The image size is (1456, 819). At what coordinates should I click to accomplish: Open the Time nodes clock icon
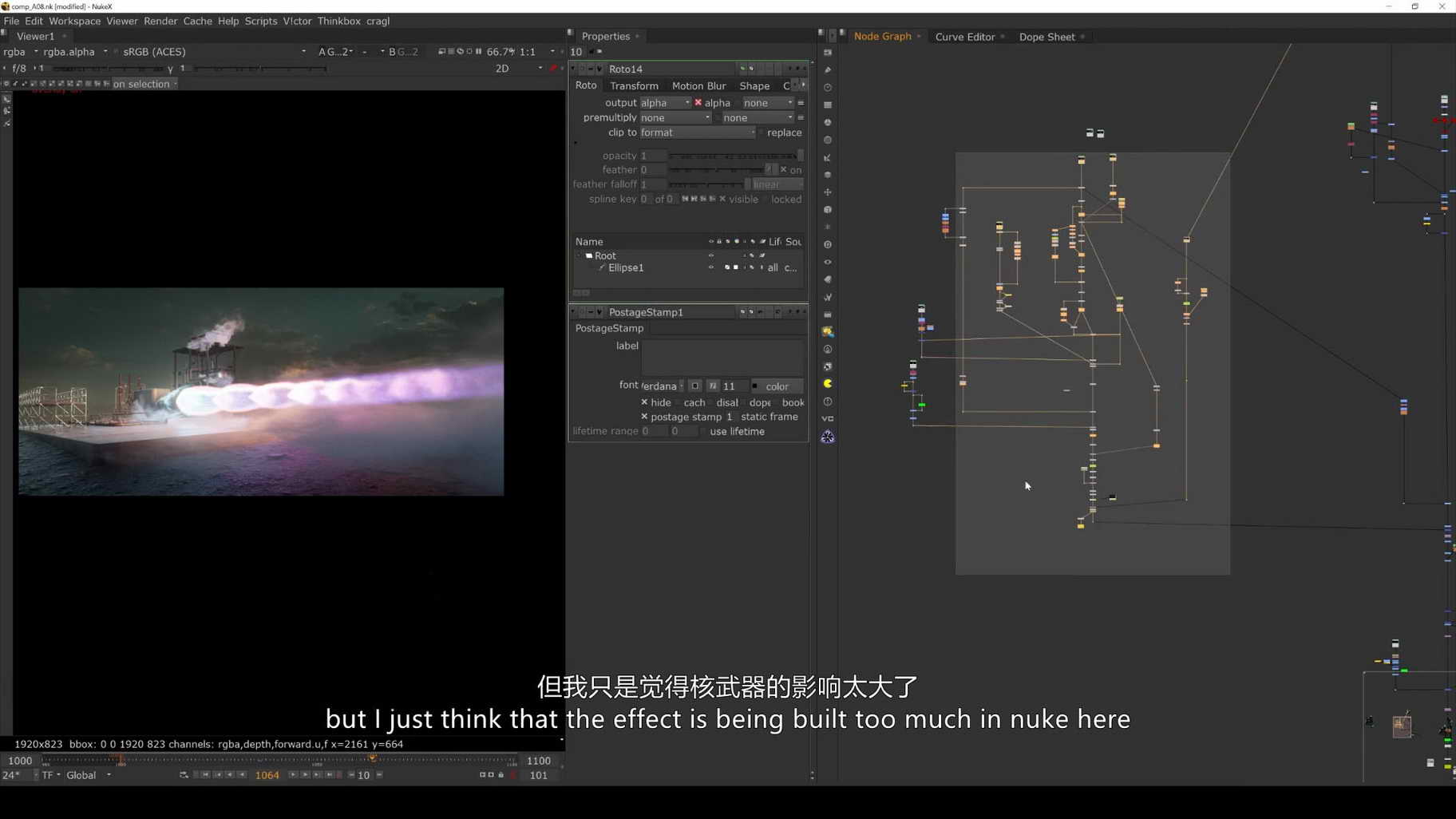[x=828, y=88]
